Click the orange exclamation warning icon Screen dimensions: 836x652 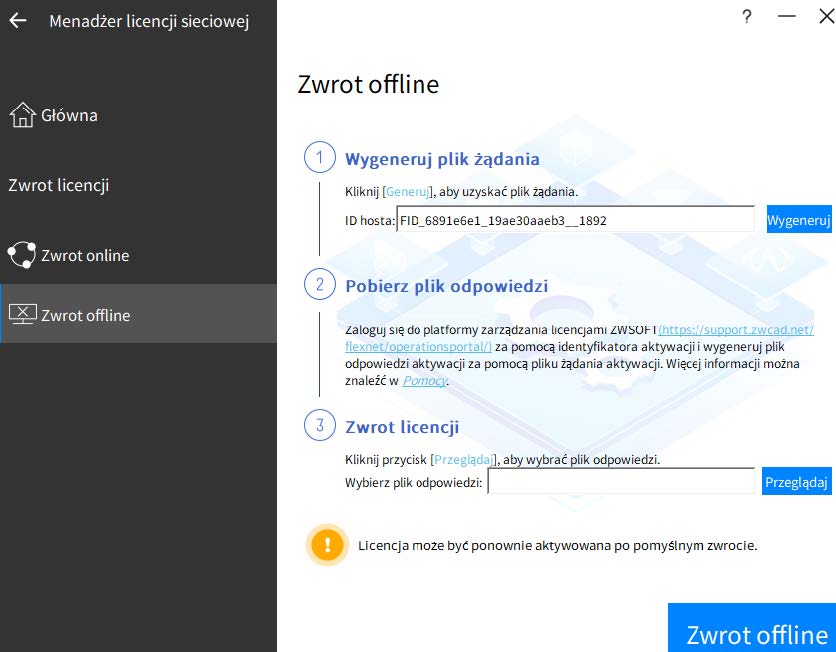click(327, 546)
